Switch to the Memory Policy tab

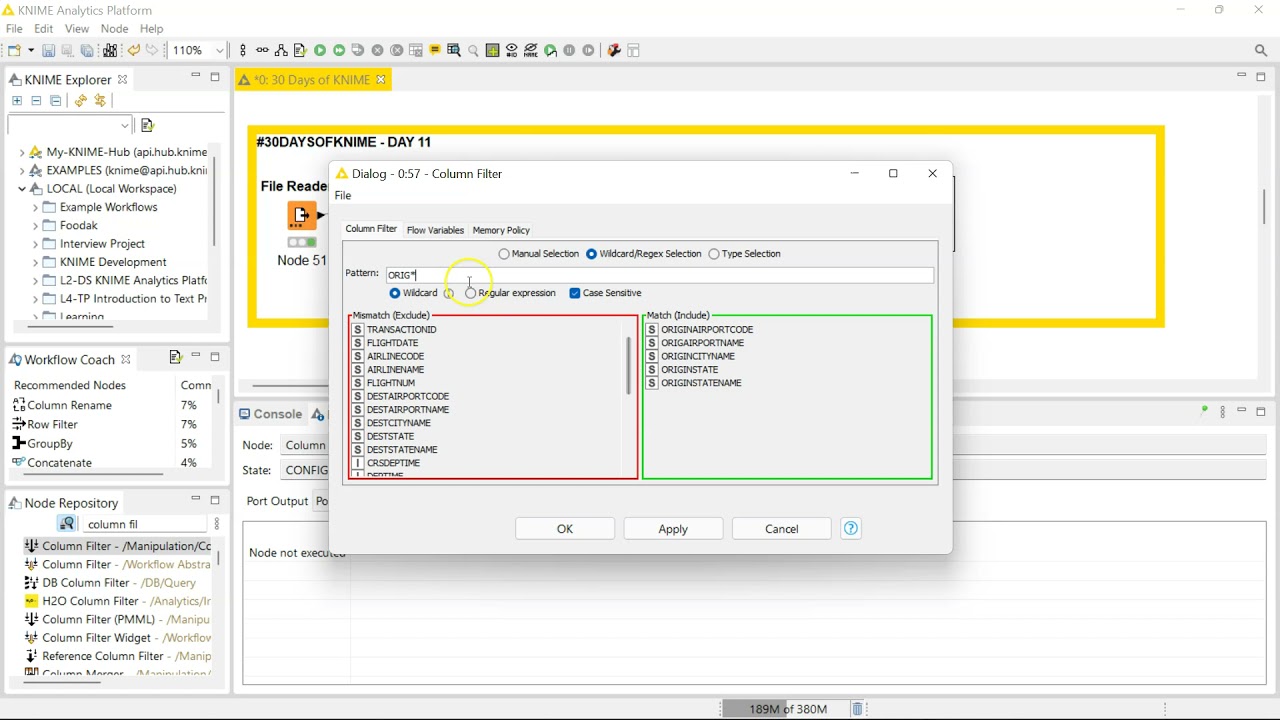point(501,230)
